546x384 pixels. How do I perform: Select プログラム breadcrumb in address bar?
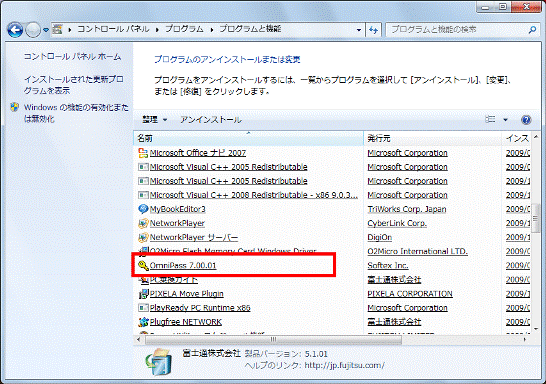(184, 29)
